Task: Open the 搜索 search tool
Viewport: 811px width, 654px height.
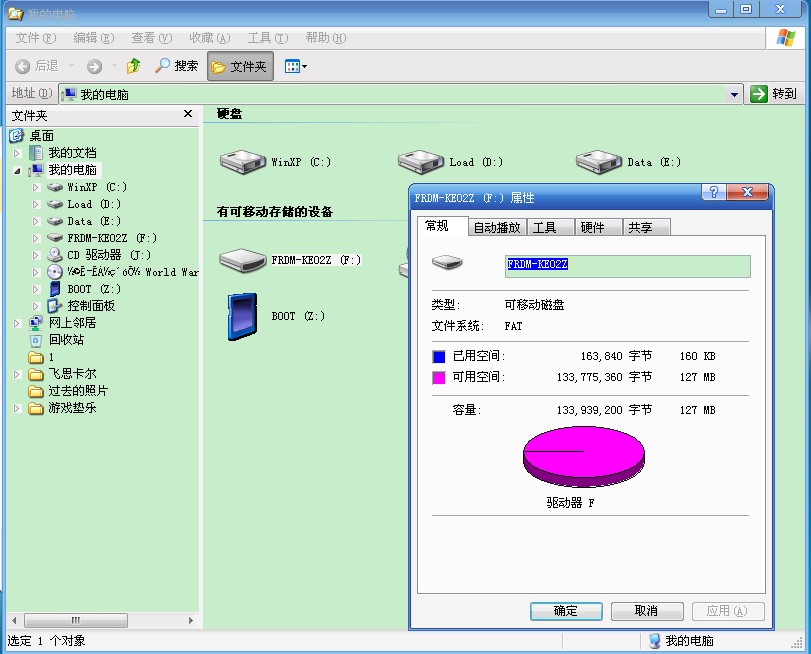Action: coord(176,66)
